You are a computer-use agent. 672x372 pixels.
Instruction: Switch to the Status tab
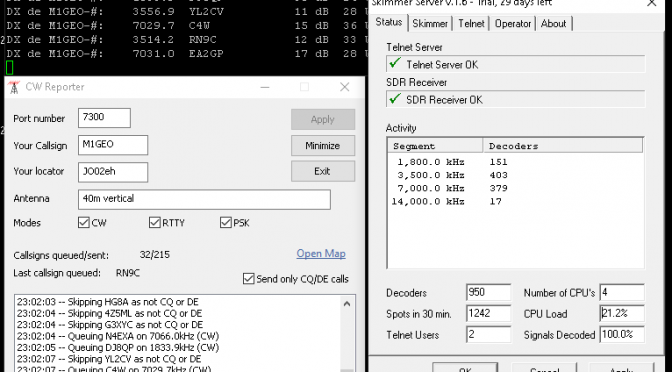(389, 22)
